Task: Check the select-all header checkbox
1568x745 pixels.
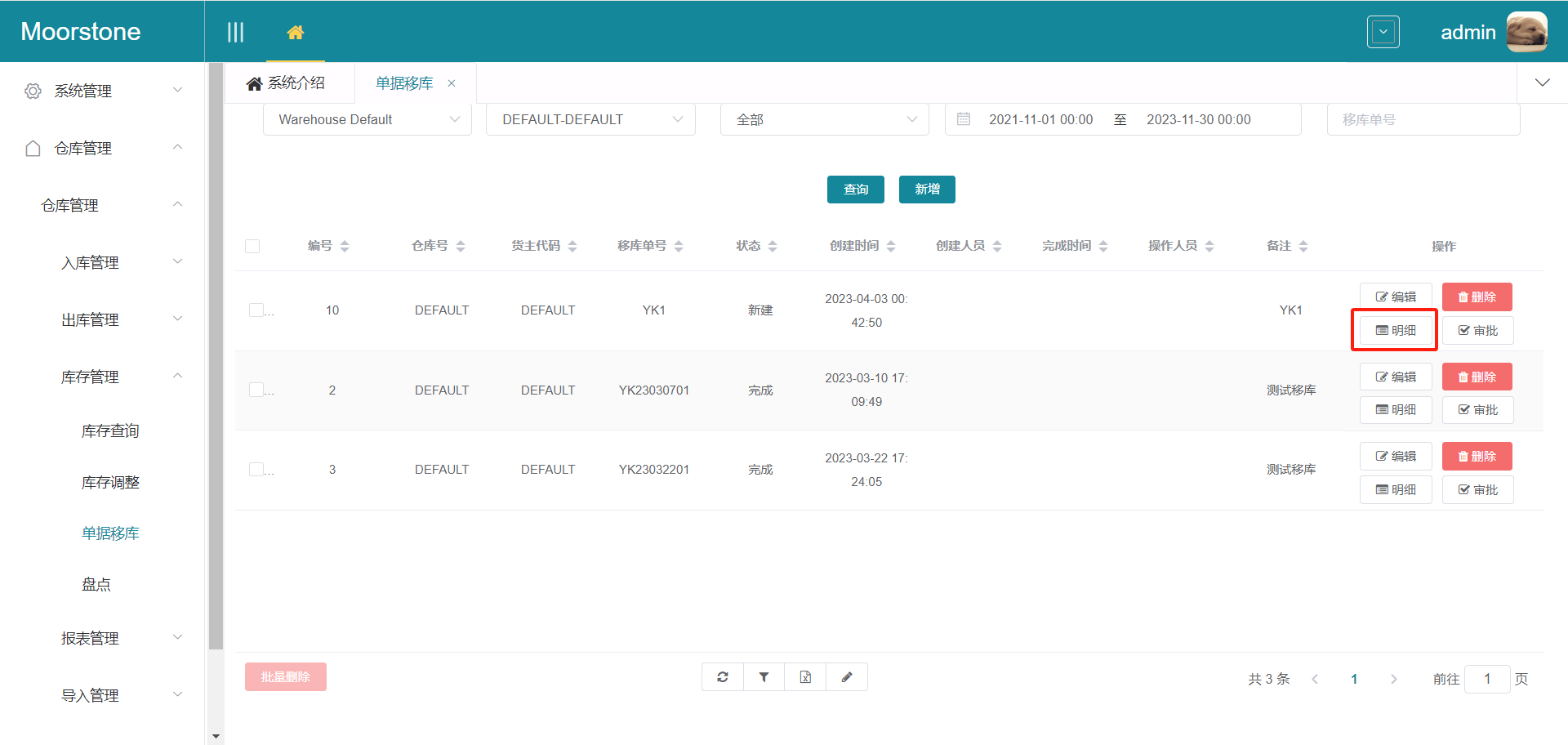Action: pos(252,246)
